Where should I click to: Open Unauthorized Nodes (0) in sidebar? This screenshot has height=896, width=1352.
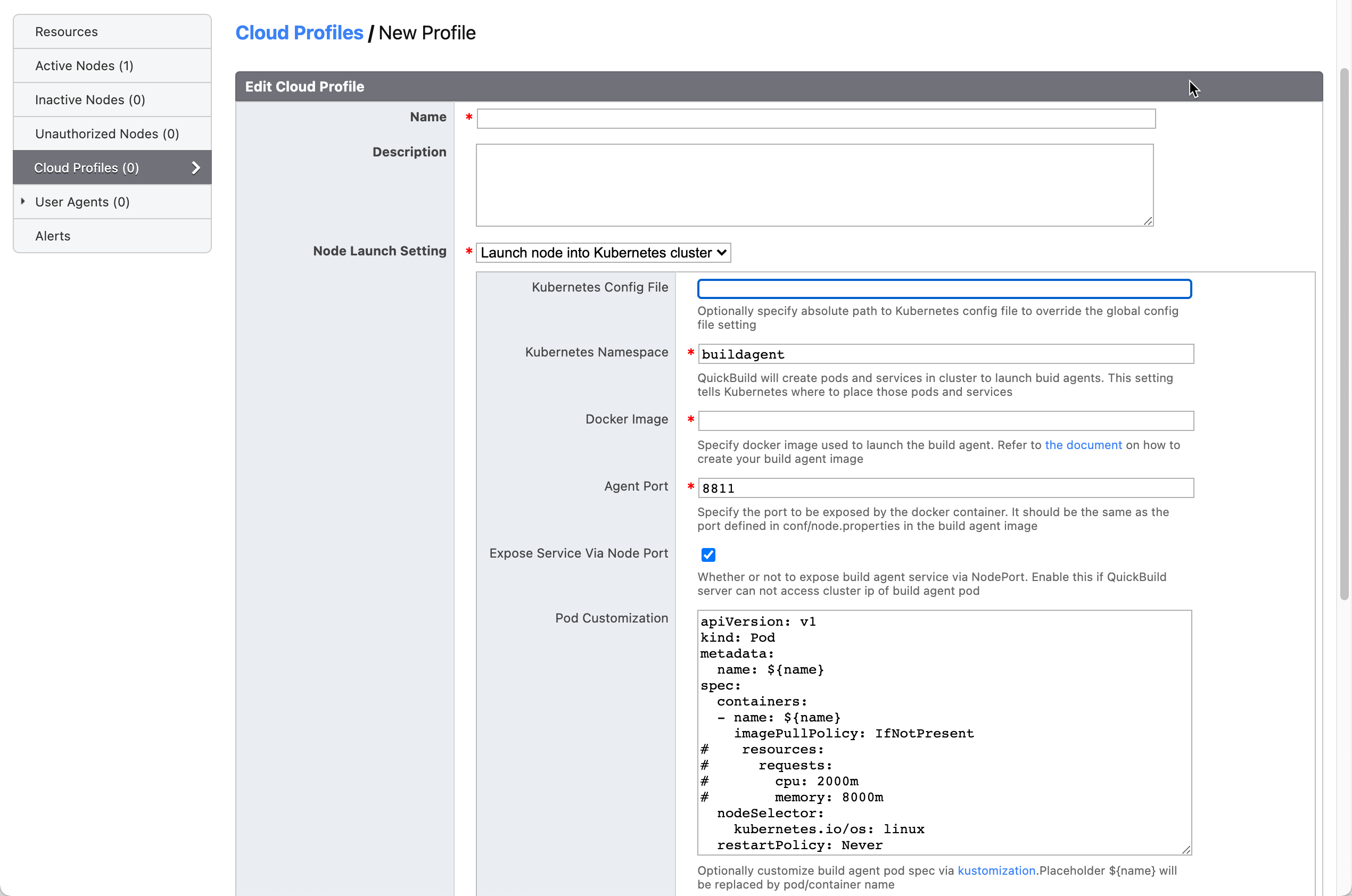[x=112, y=134]
